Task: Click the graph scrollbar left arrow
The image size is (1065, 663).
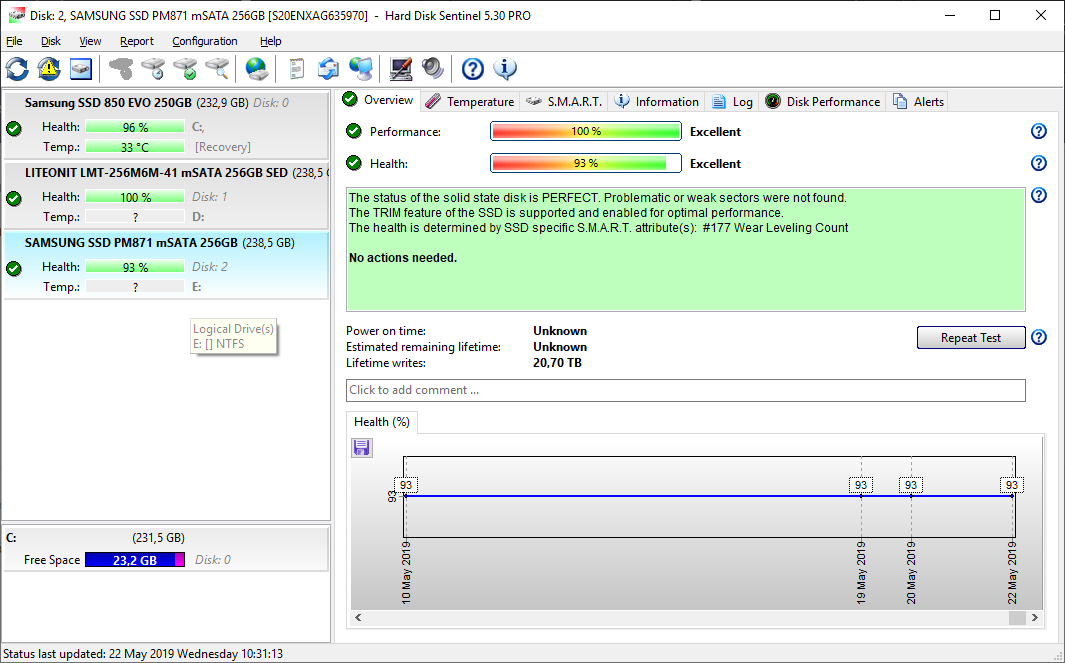Action: coord(359,617)
